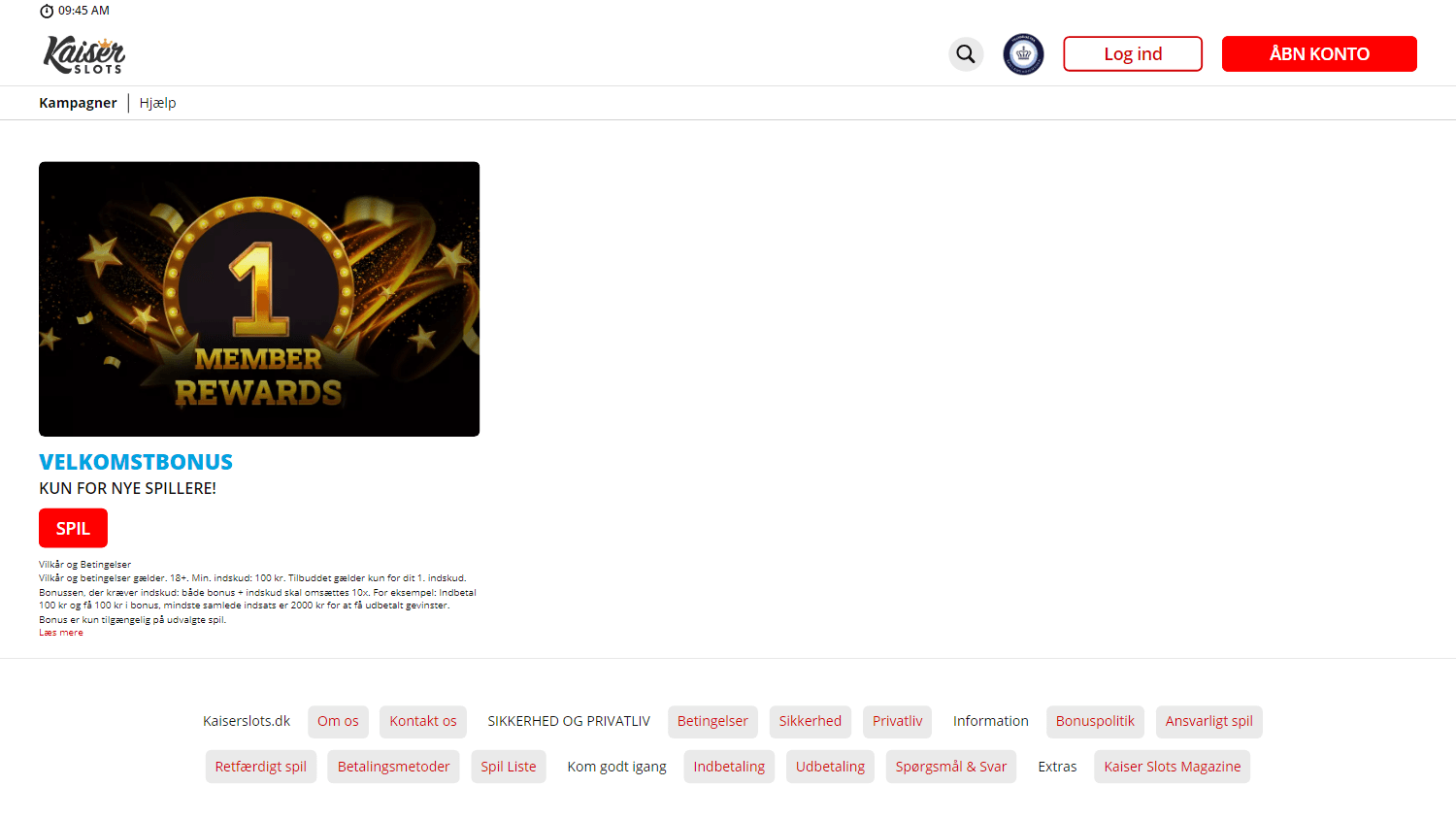Open the Sikkerhed footer link
The height and width of the screenshot is (819, 1456).
pos(811,722)
